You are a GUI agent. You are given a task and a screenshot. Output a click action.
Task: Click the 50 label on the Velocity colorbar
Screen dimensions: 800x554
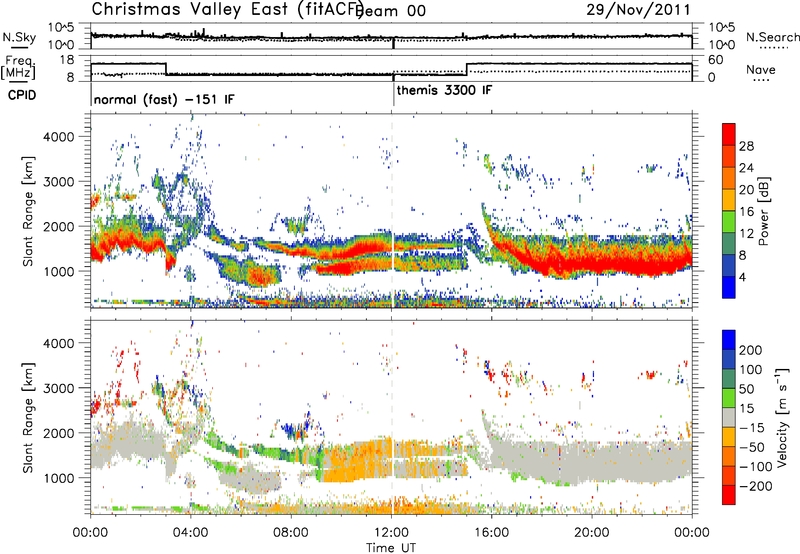(747, 389)
